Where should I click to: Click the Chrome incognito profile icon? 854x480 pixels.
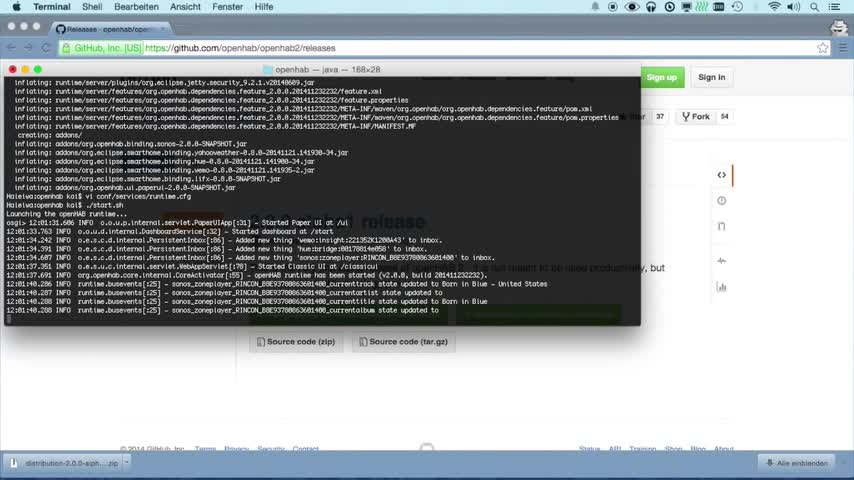tap(839, 27)
